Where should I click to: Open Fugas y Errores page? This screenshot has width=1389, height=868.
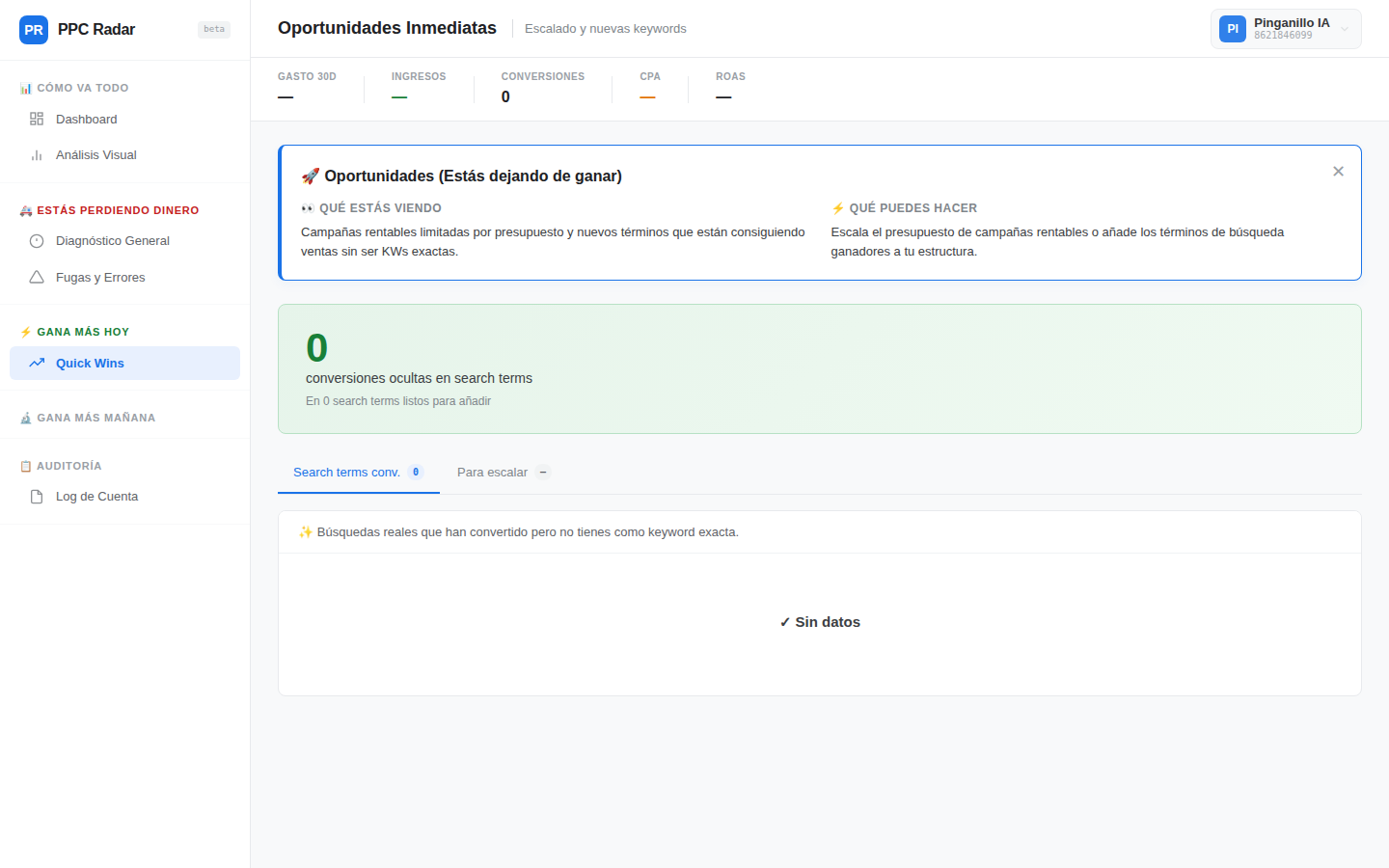tap(124, 278)
